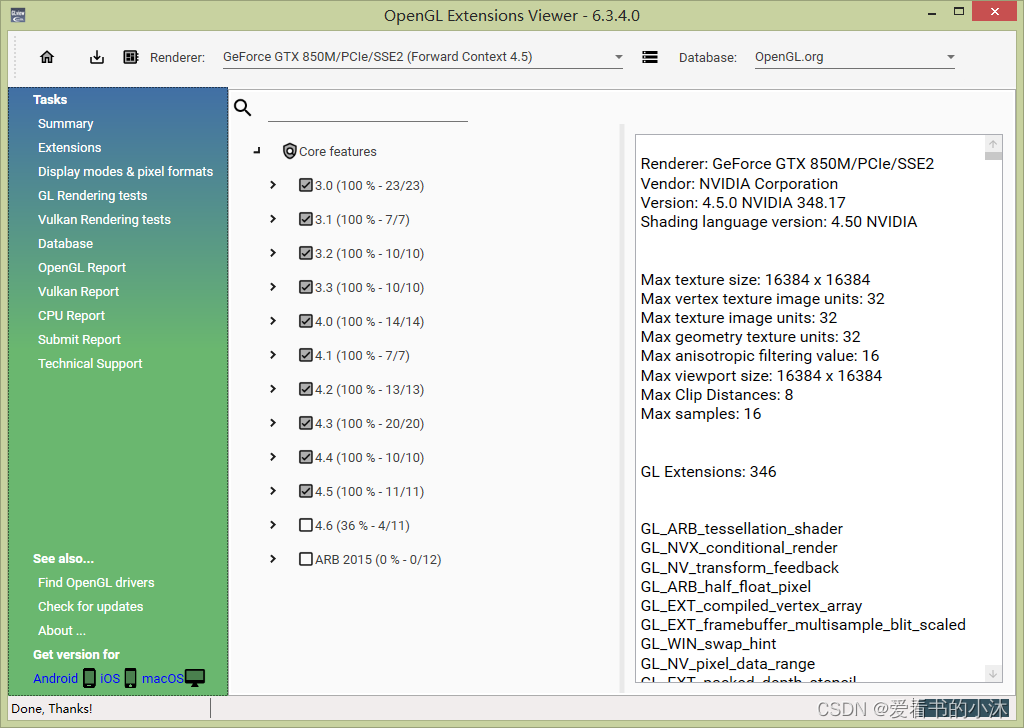Viewport: 1024px width, 728px height.
Task: Click the Android version link
Action: pyautogui.click(x=56, y=678)
